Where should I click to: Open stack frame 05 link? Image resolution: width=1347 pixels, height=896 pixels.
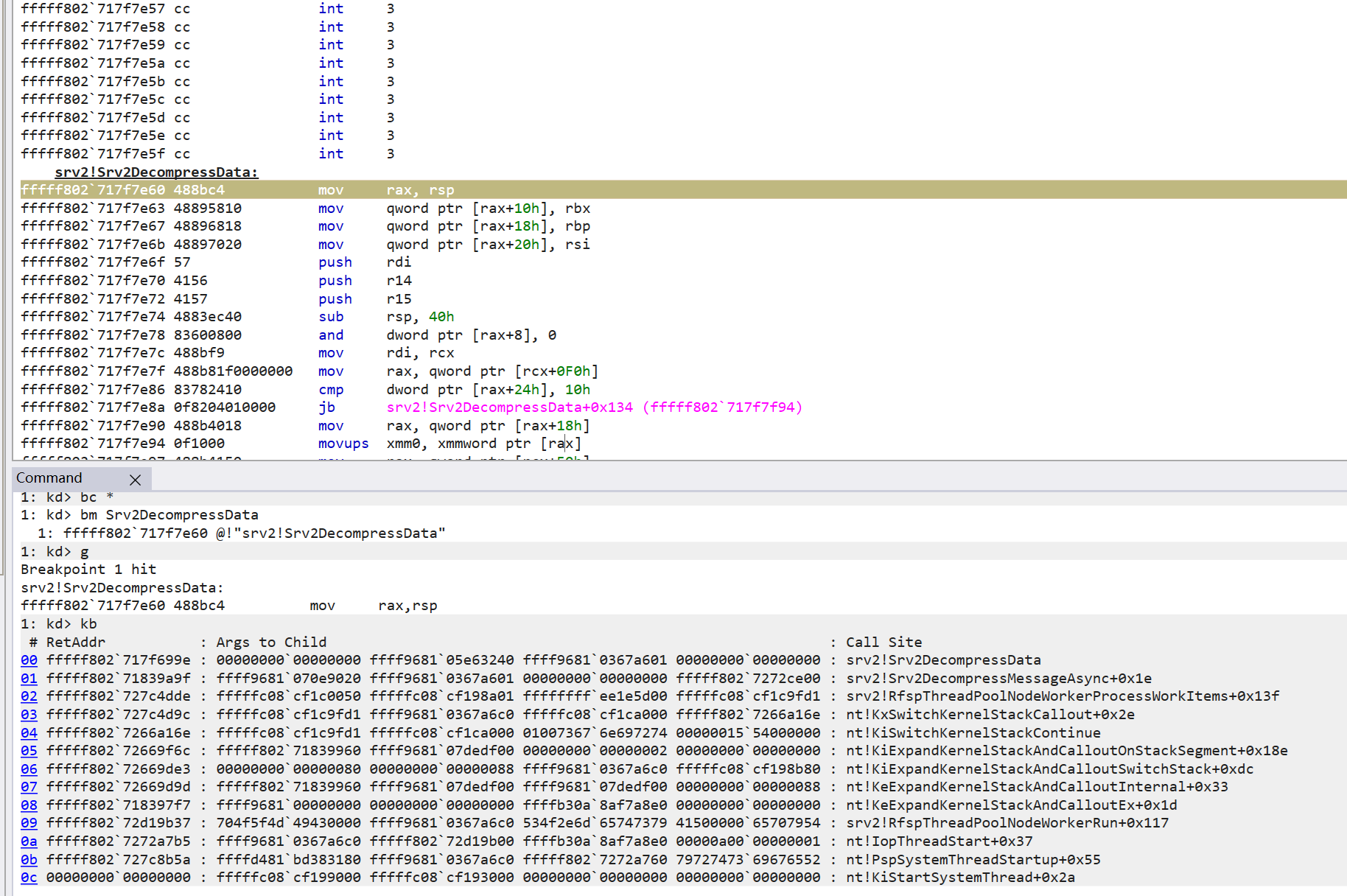[29, 751]
